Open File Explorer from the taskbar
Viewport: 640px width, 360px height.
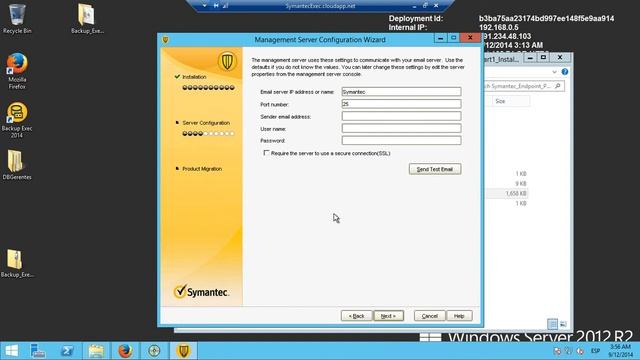coord(96,351)
